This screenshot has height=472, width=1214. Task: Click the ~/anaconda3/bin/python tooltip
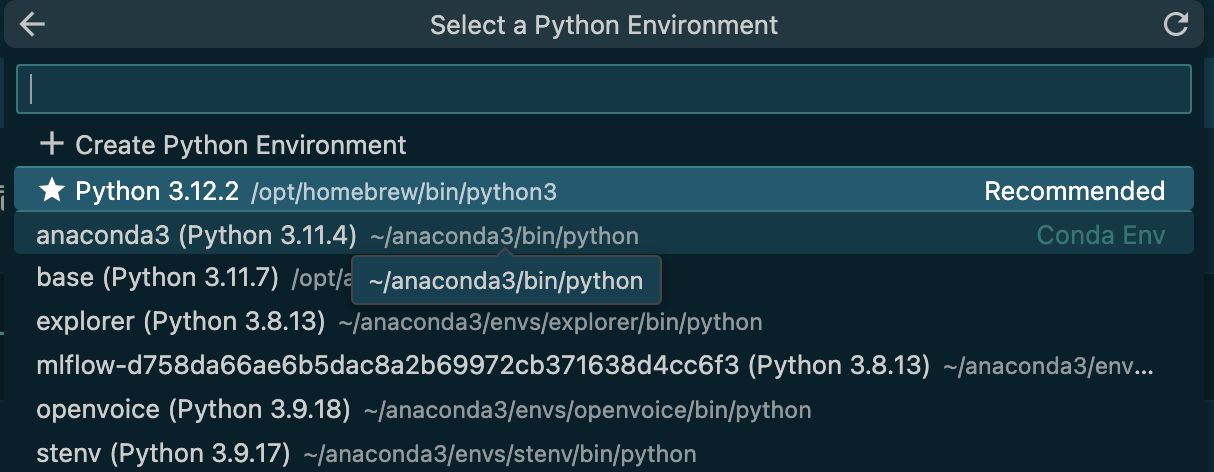coord(506,281)
